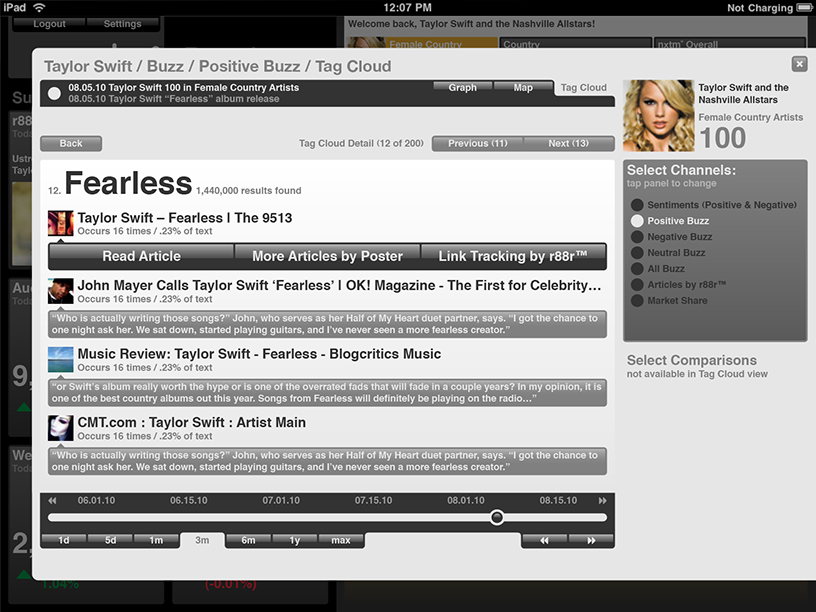Select Articles by r88r channel
Image resolution: width=816 pixels, height=612 pixels.
679,285
